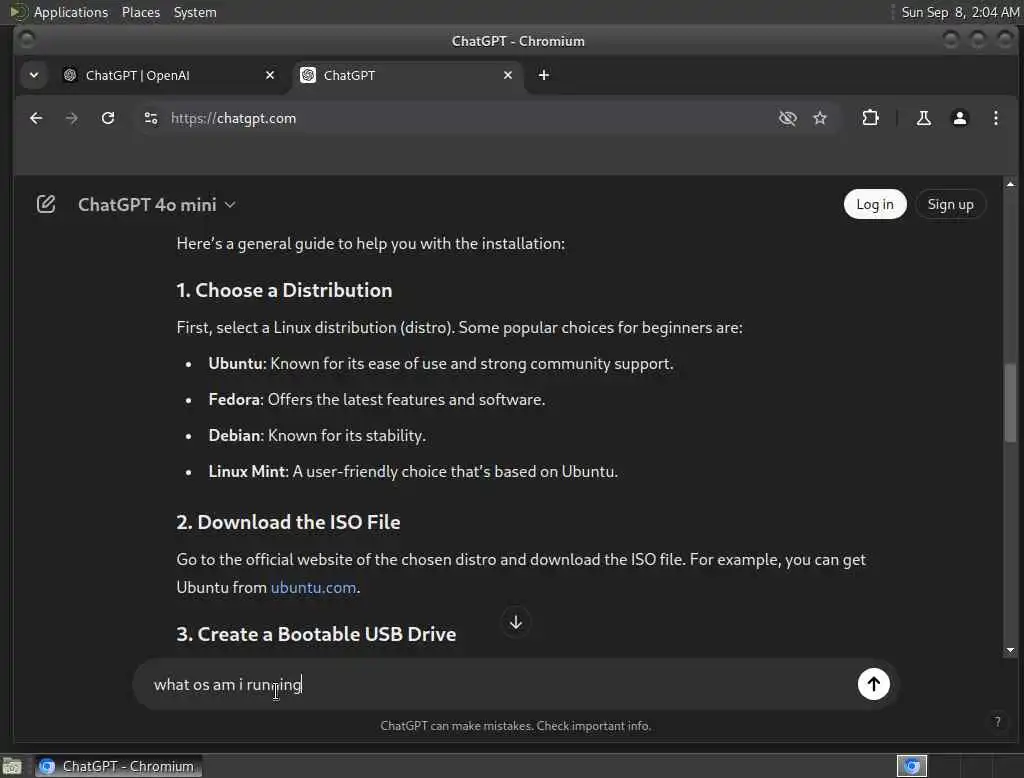Click the window menu button in title bar
The image size is (1024, 778).
(x=27, y=41)
